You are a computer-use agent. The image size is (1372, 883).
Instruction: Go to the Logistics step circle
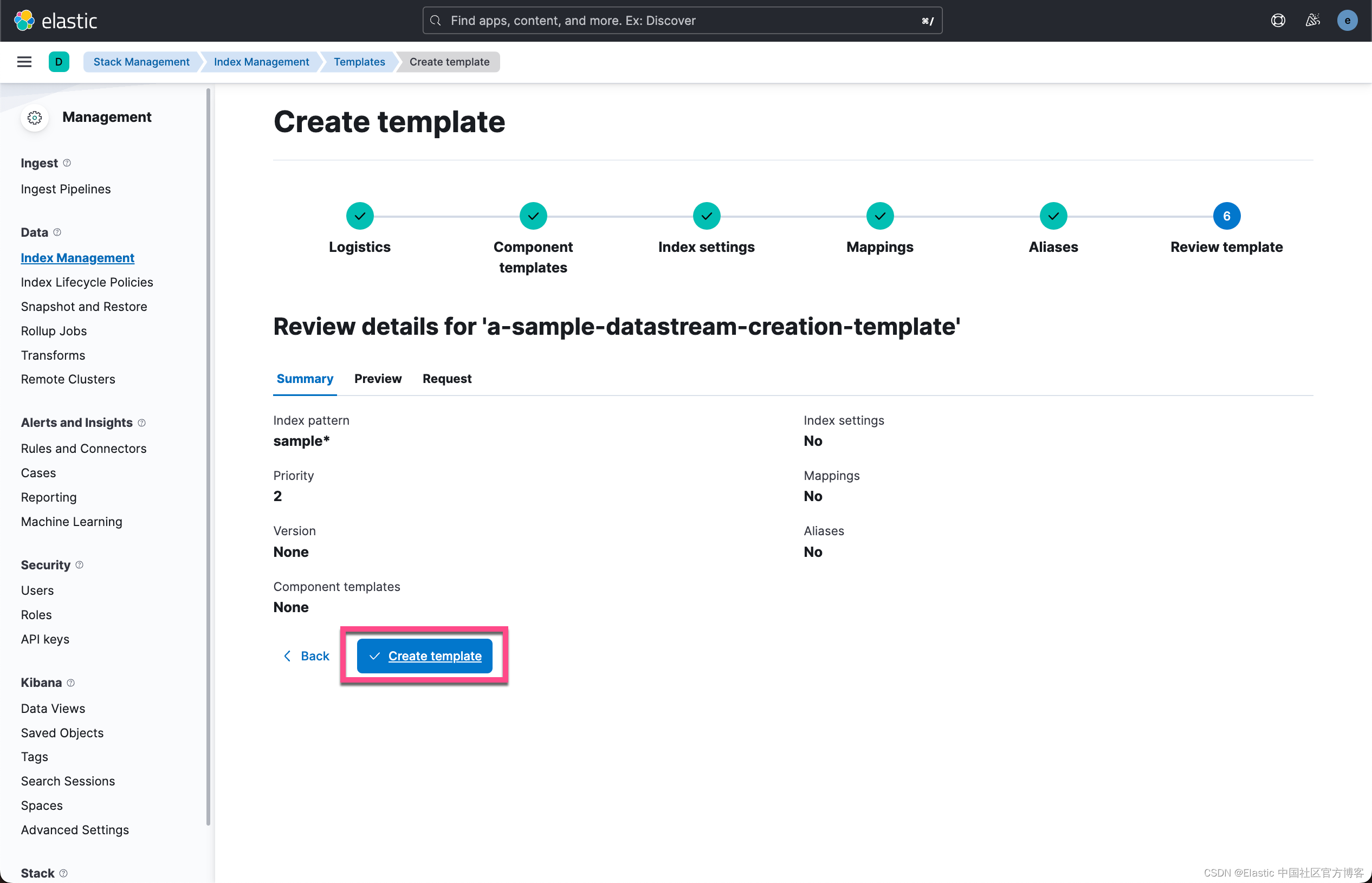point(360,216)
